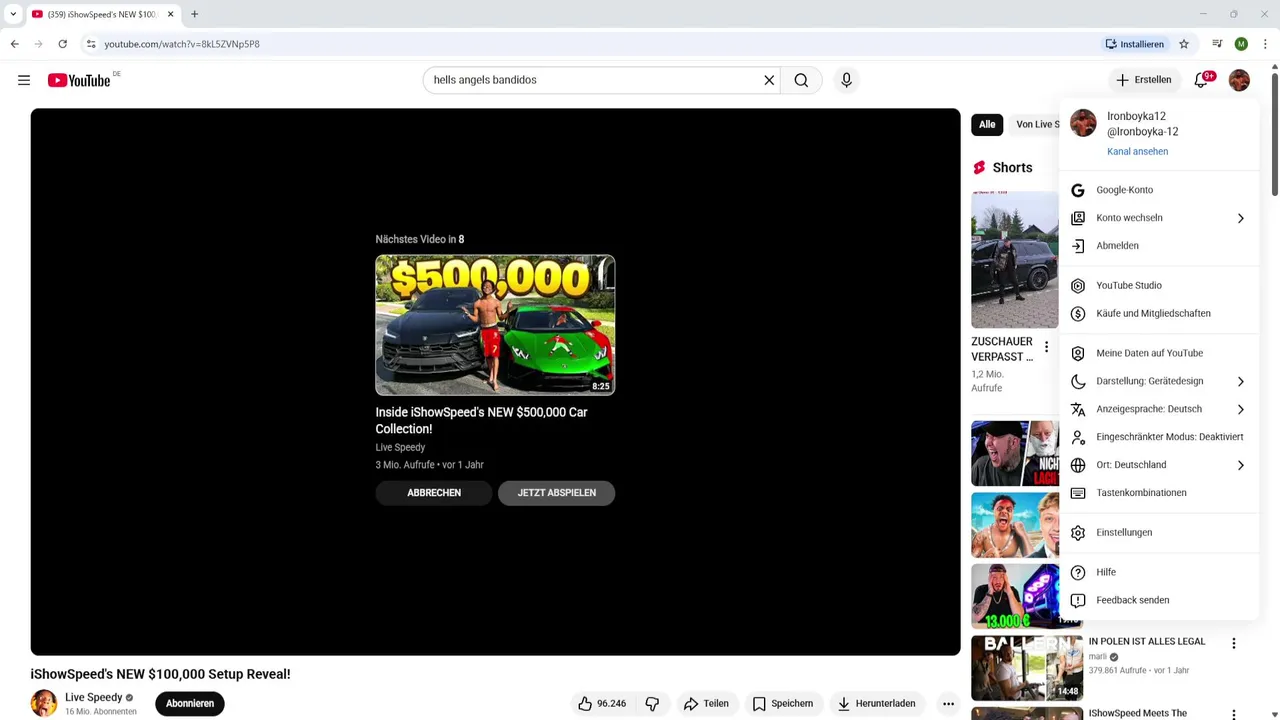Viewport: 1280px width, 720px height.
Task: Go back in browser history
Action: [x=15, y=44]
